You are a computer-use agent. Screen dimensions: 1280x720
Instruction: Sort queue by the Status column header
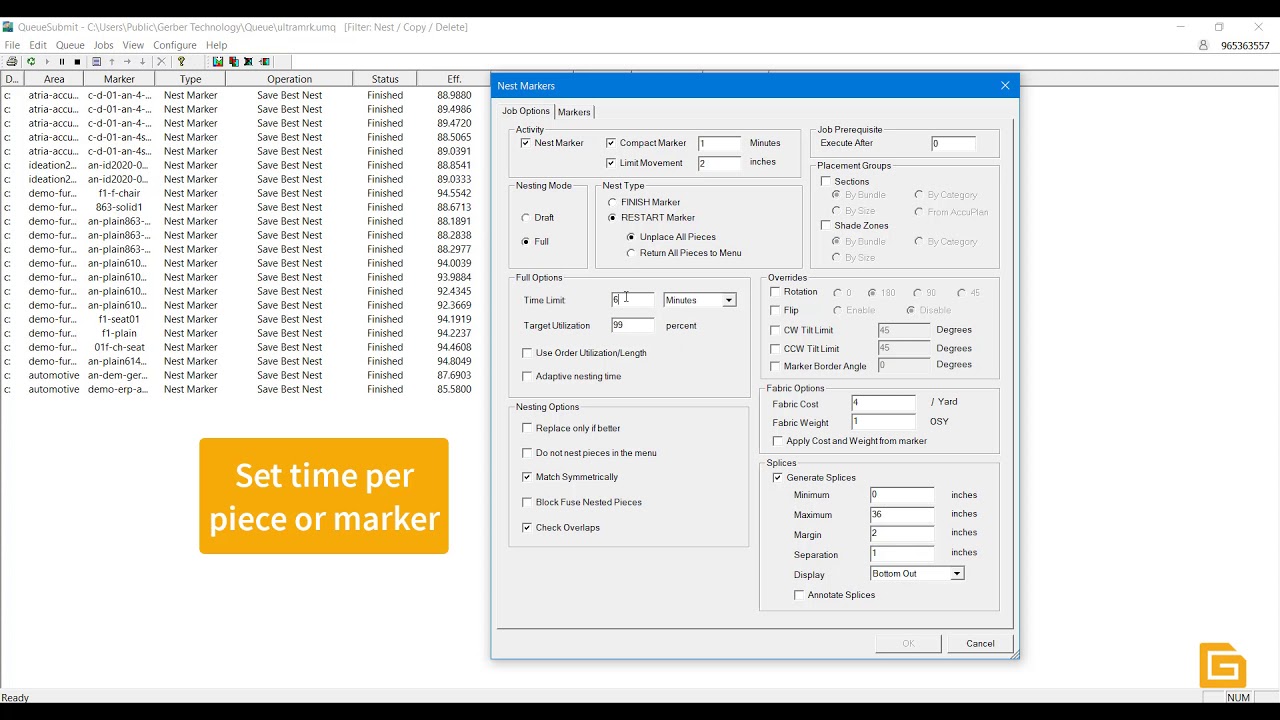(385, 79)
